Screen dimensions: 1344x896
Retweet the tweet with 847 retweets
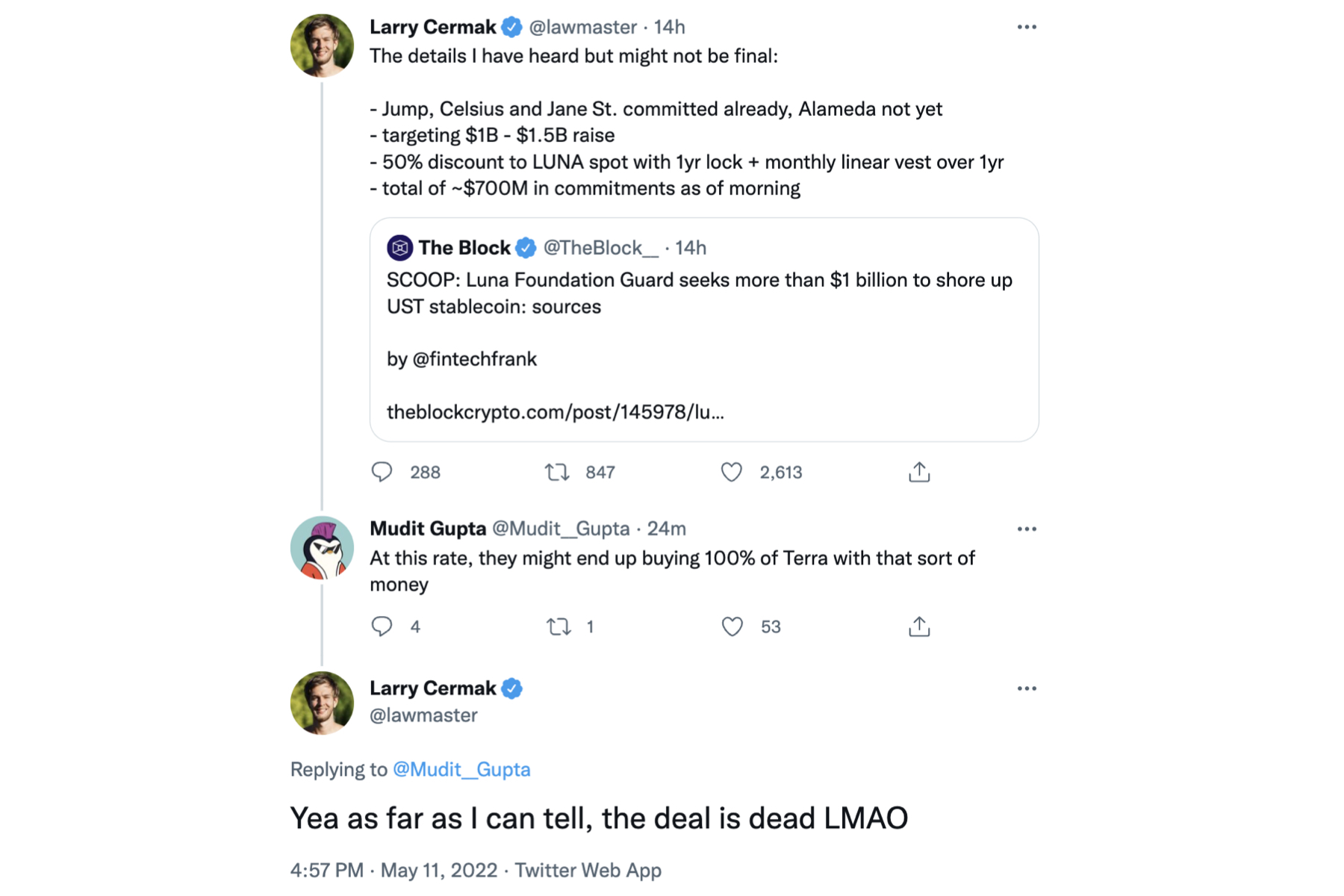557,472
